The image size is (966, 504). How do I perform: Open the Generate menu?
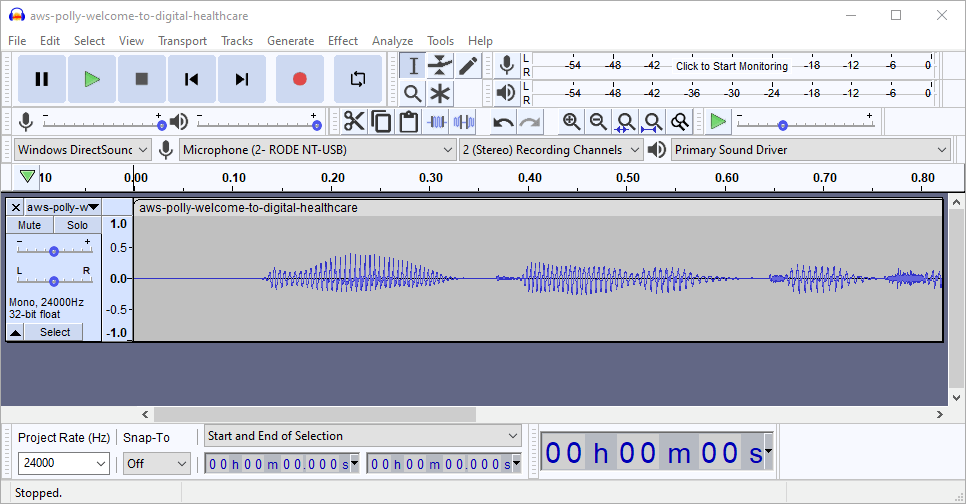pyautogui.click(x=291, y=41)
